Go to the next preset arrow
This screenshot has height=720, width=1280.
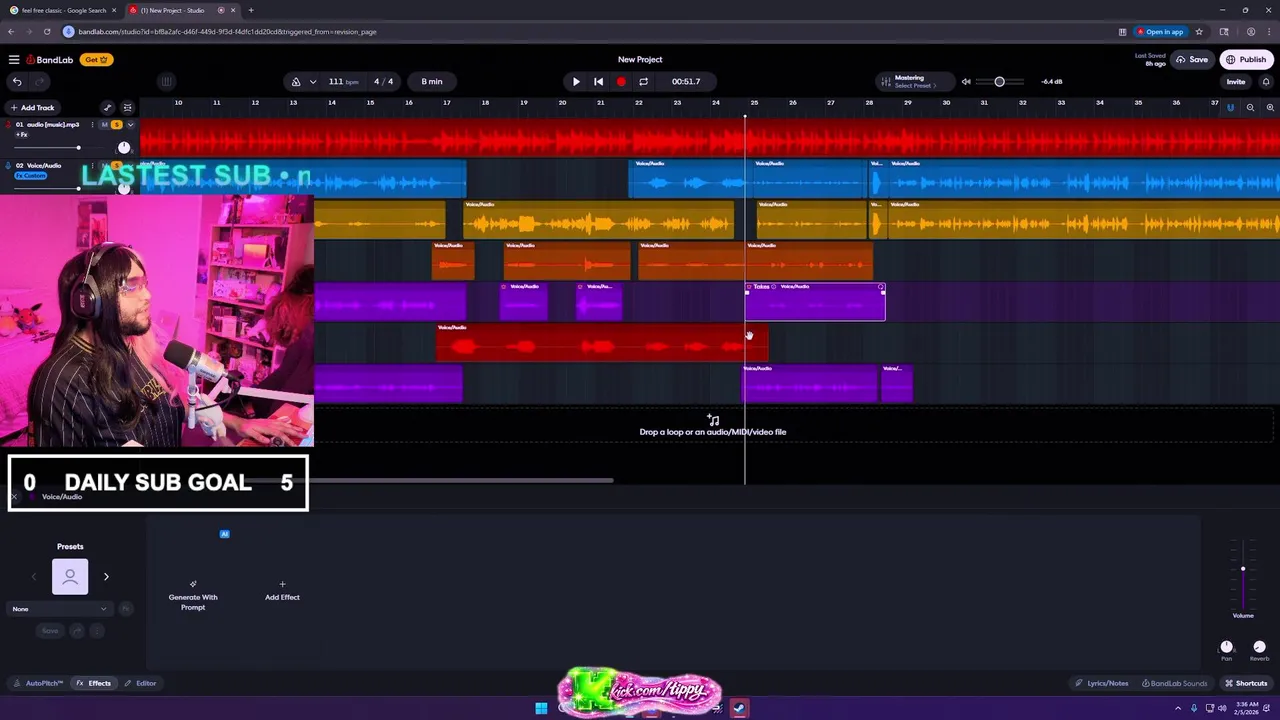(x=106, y=577)
